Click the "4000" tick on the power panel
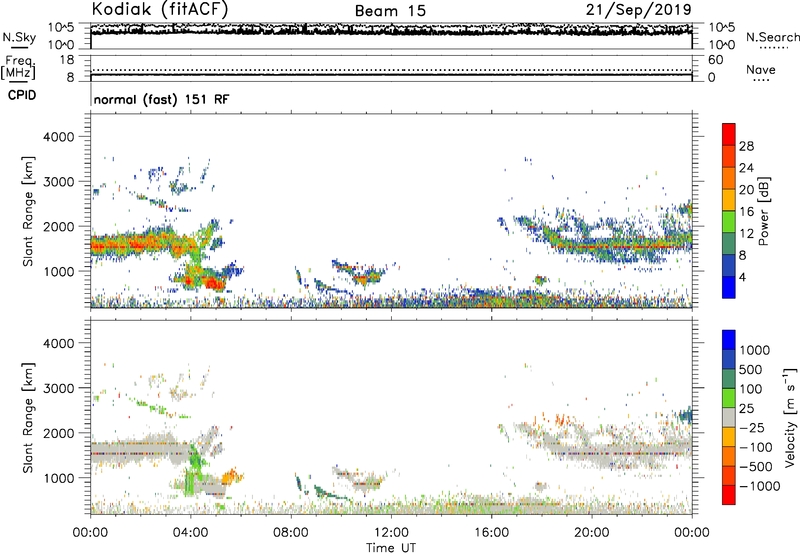The height and width of the screenshot is (554, 800). [x=58, y=137]
